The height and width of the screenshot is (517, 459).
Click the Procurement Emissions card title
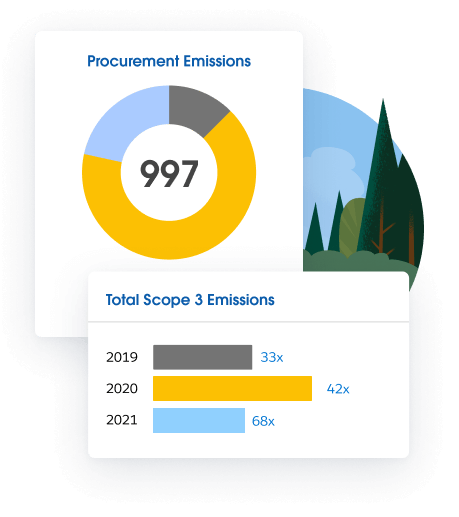pyautogui.click(x=169, y=61)
